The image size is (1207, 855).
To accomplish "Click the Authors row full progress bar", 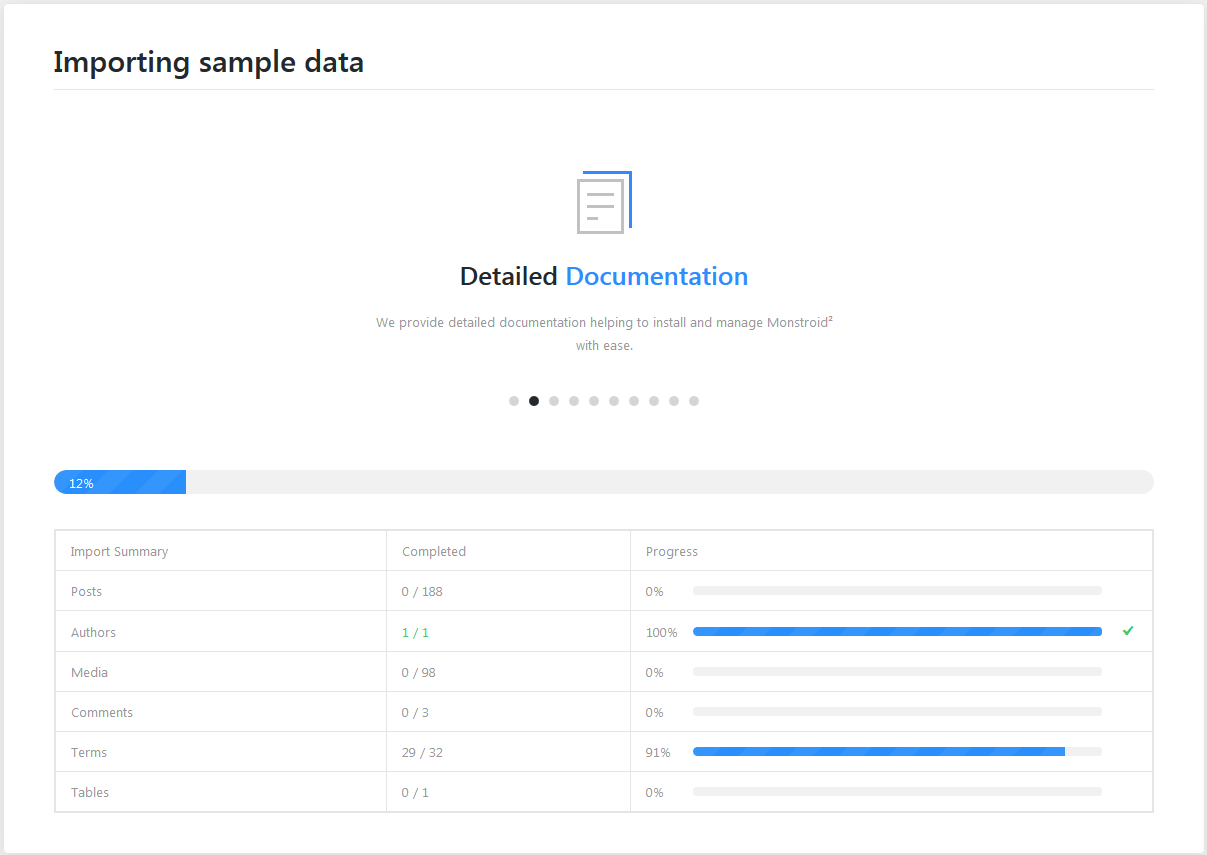I will [x=897, y=631].
